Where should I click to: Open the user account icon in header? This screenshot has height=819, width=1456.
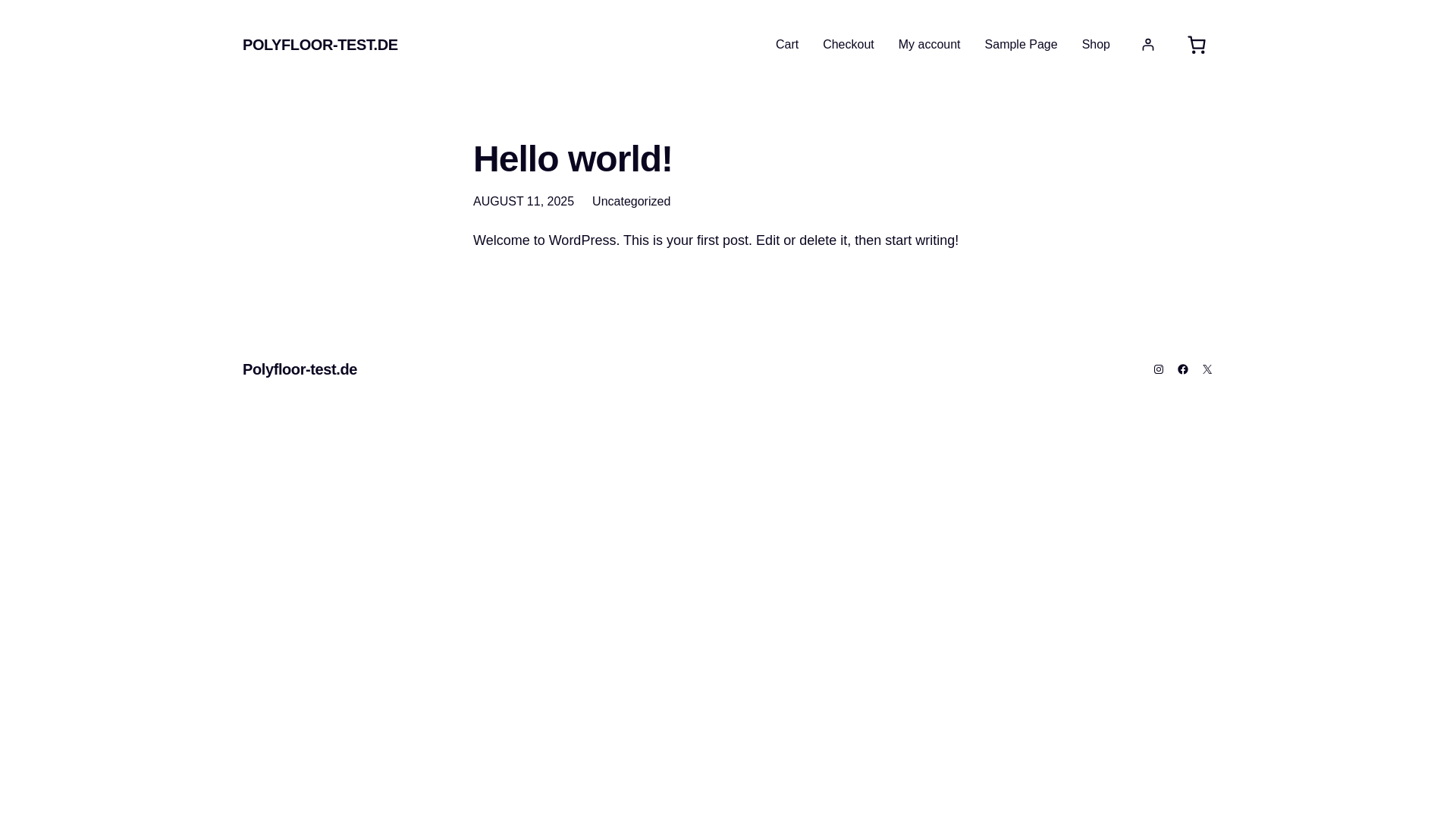tap(1147, 45)
